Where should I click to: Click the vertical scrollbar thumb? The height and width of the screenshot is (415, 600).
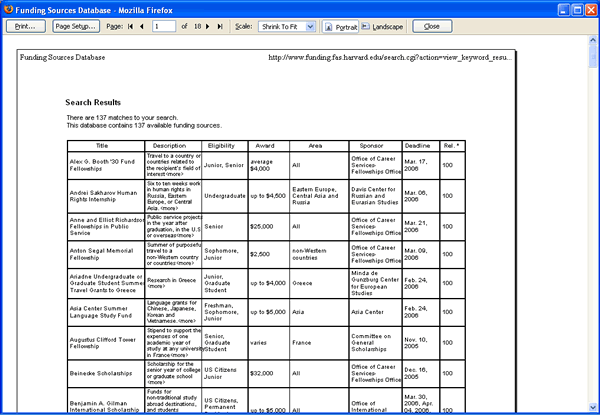click(593, 56)
